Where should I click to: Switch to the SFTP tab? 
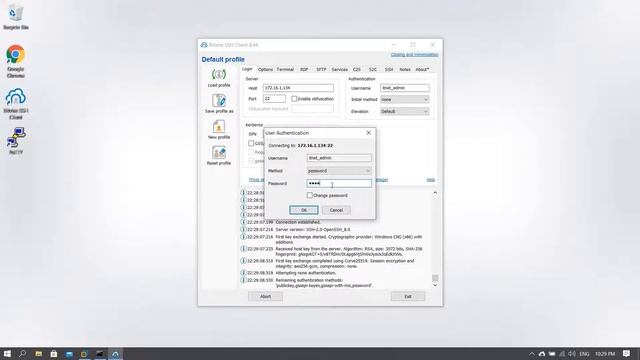click(x=321, y=69)
